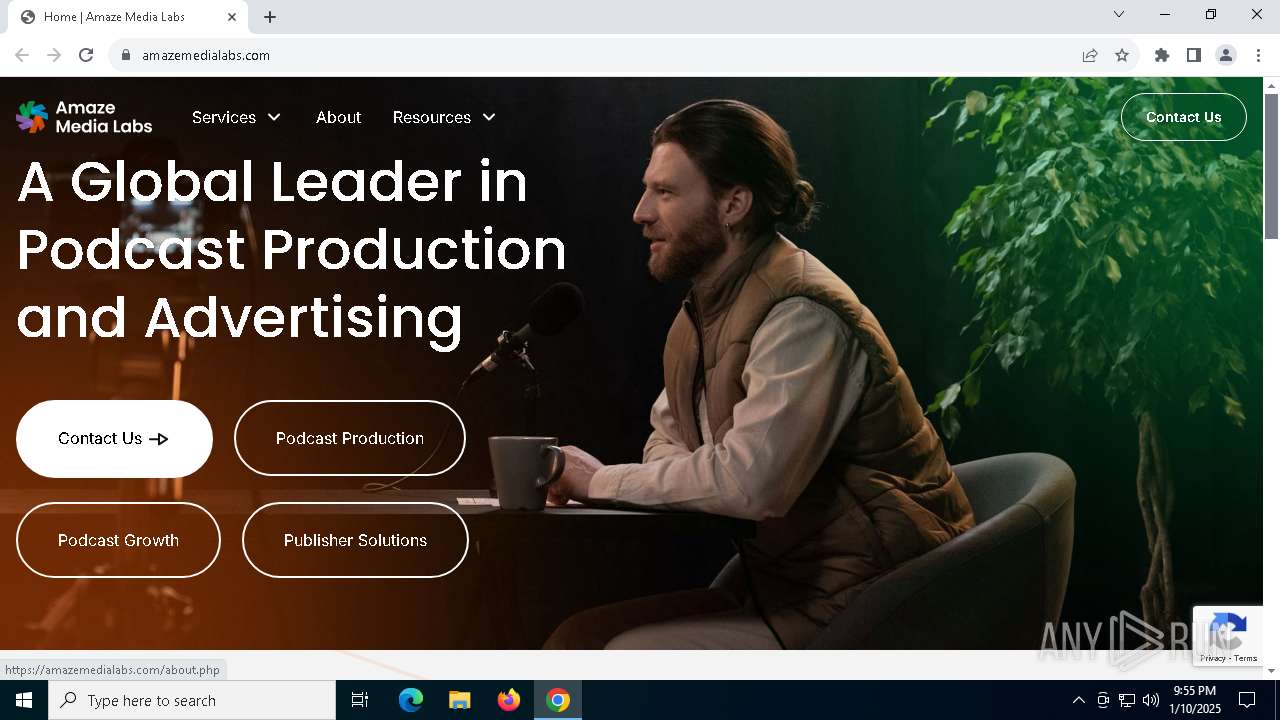Open the Services navigation item
This screenshot has height=720, width=1280.
click(224, 117)
